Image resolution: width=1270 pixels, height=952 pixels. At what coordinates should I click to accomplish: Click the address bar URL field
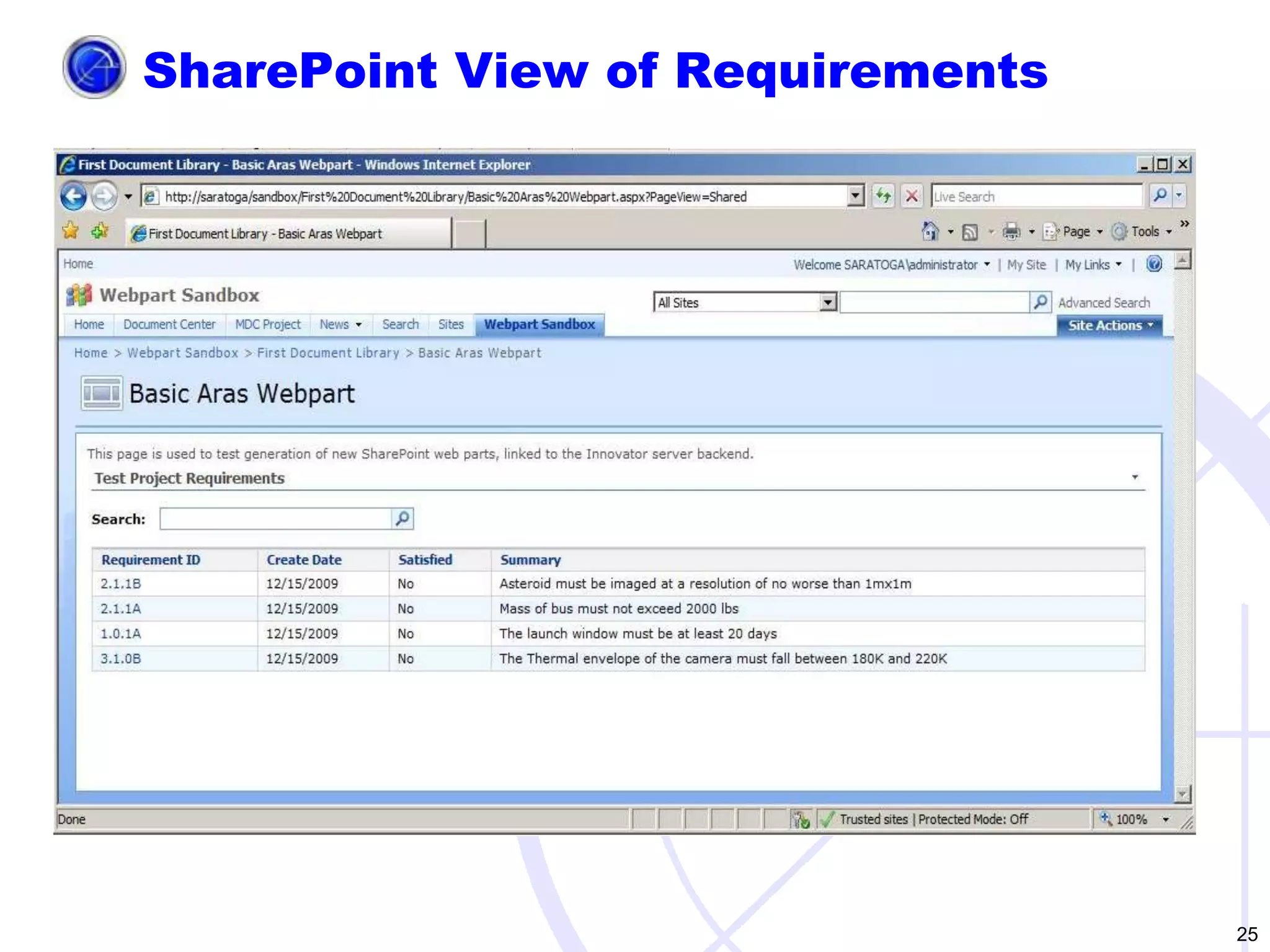(494, 196)
